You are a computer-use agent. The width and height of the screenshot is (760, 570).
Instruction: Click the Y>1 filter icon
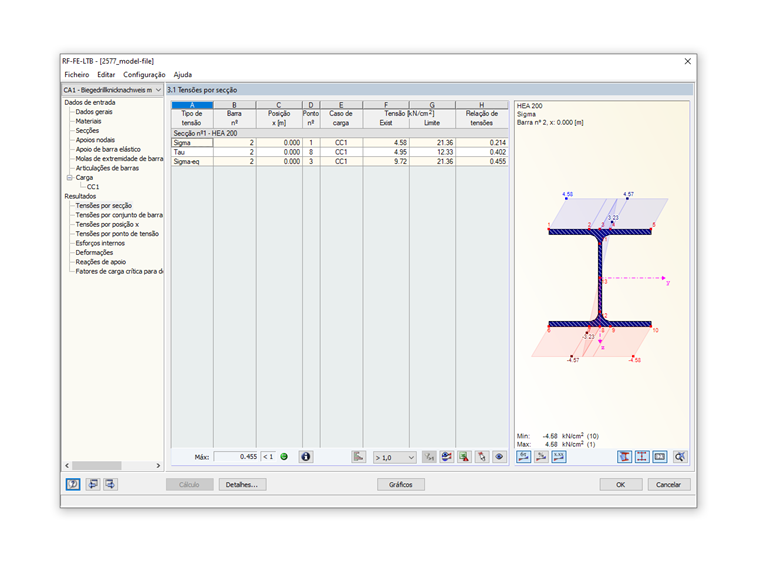pyautogui.click(x=429, y=457)
